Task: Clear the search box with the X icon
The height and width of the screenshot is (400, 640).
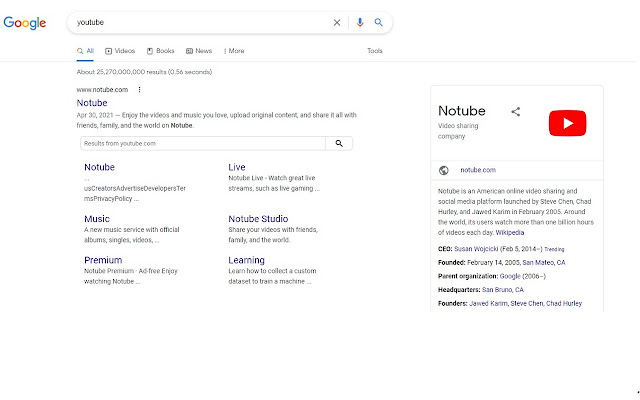Action: pos(337,23)
